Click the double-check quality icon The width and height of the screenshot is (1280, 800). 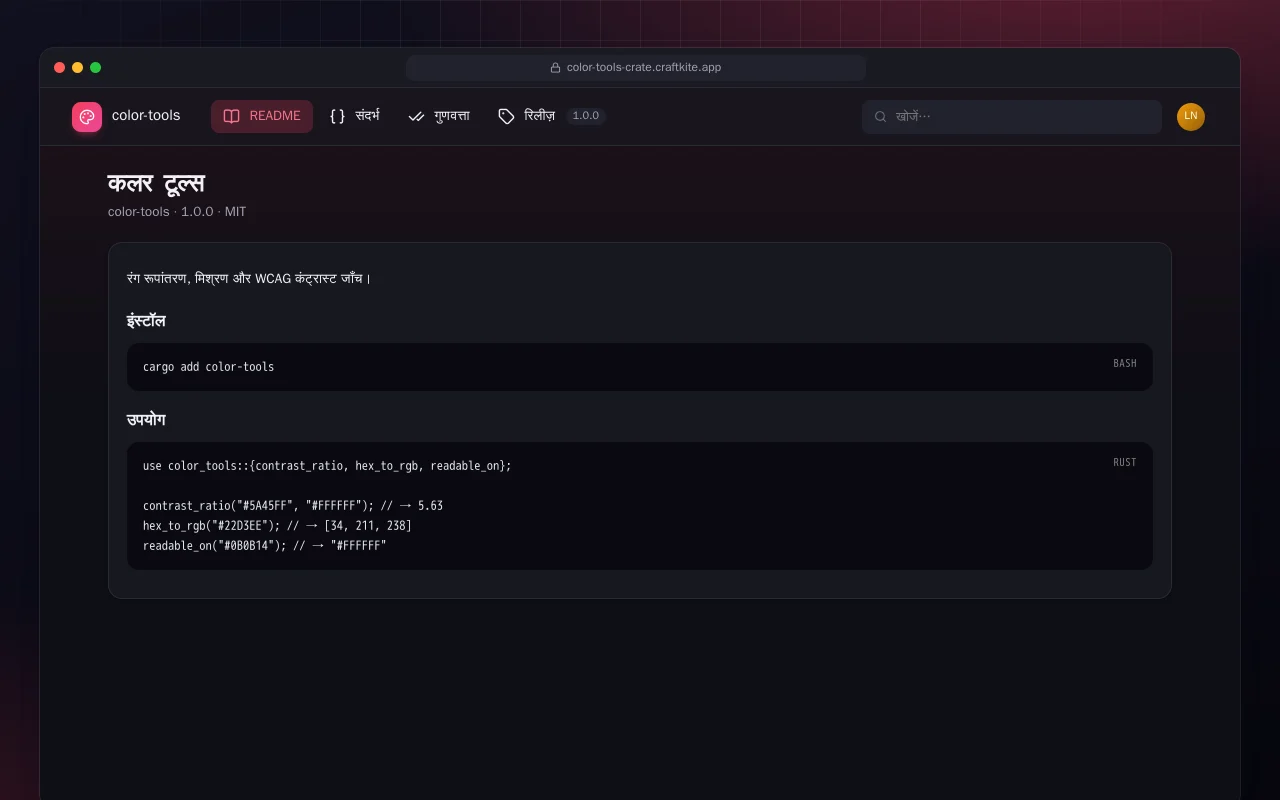417,116
